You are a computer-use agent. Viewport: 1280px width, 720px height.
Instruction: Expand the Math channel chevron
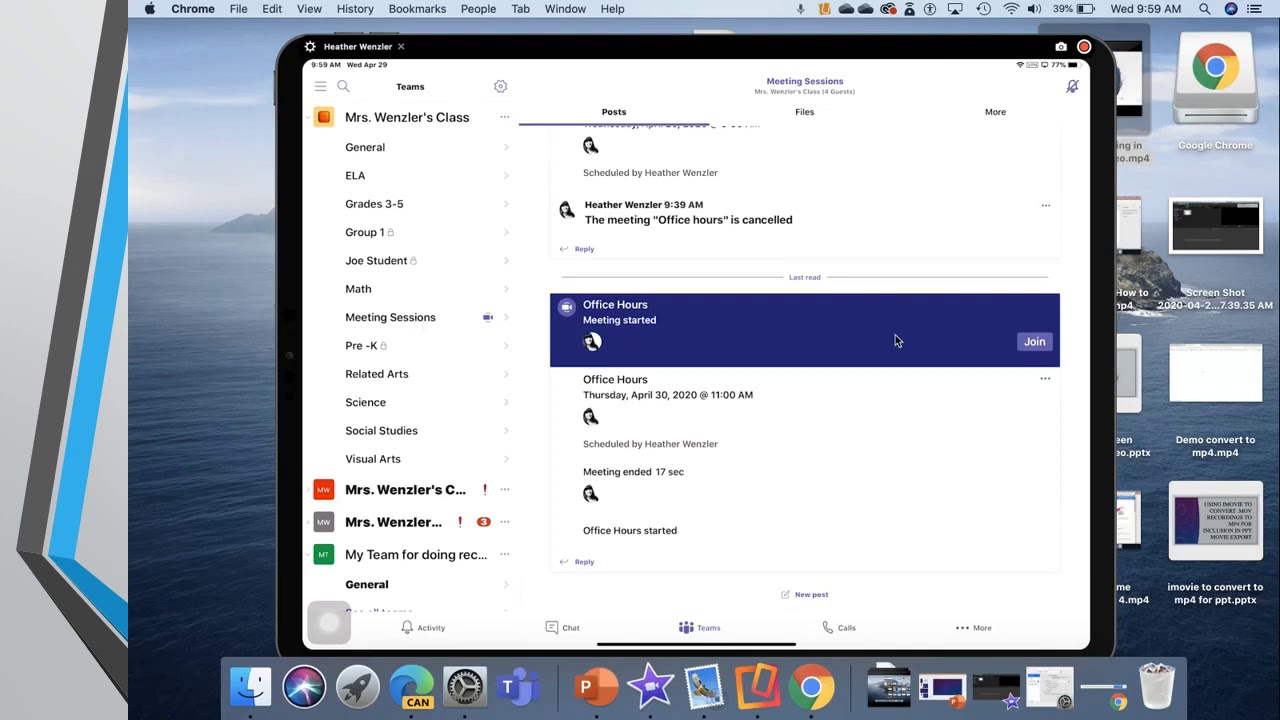(x=506, y=289)
